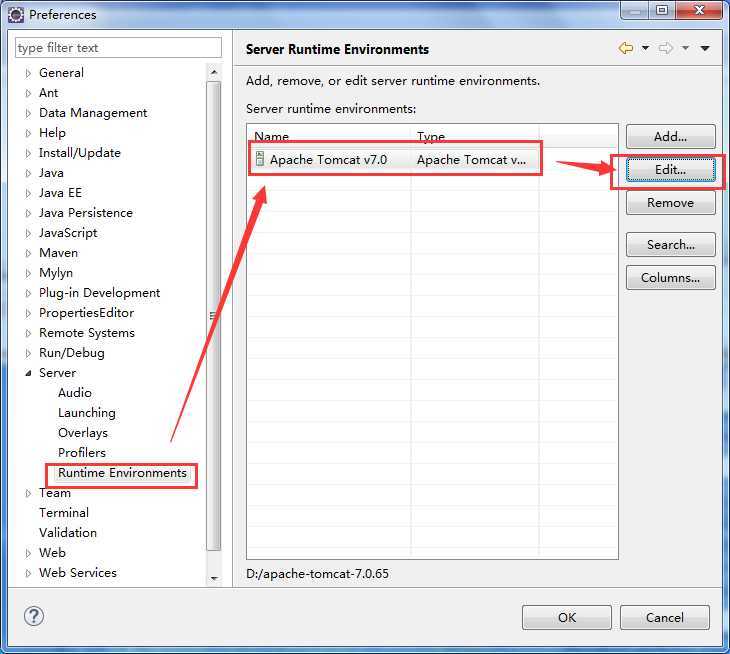Click the Add... button
Viewport: 730px width, 654px height.
point(670,136)
